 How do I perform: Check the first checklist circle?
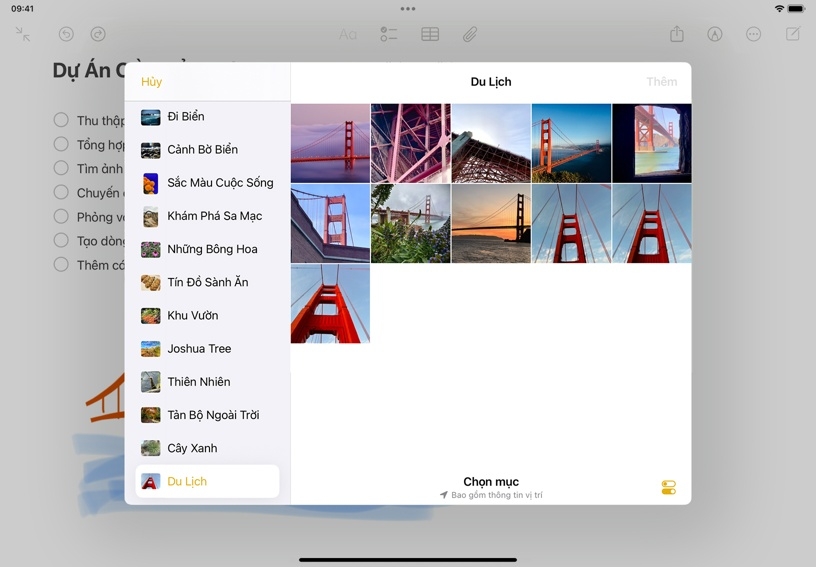pyautogui.click(x=61, y=120)
